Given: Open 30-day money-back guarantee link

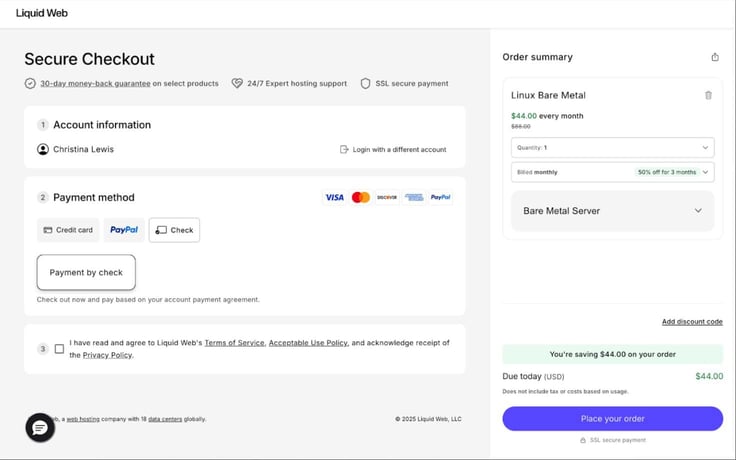Looking at the screenshot, I should coord(95,84).
